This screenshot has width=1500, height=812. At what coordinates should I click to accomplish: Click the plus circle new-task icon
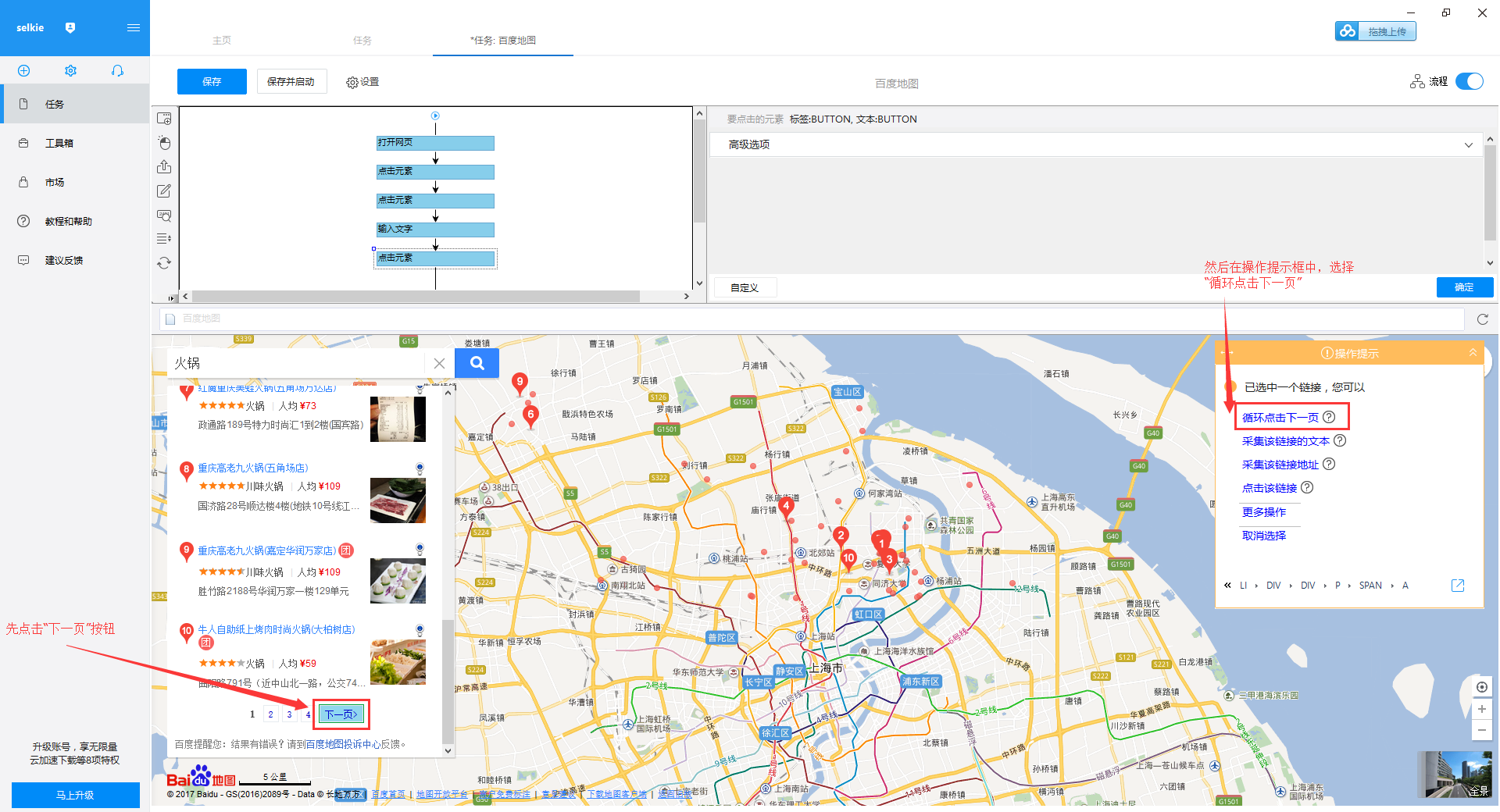(23, 70)
